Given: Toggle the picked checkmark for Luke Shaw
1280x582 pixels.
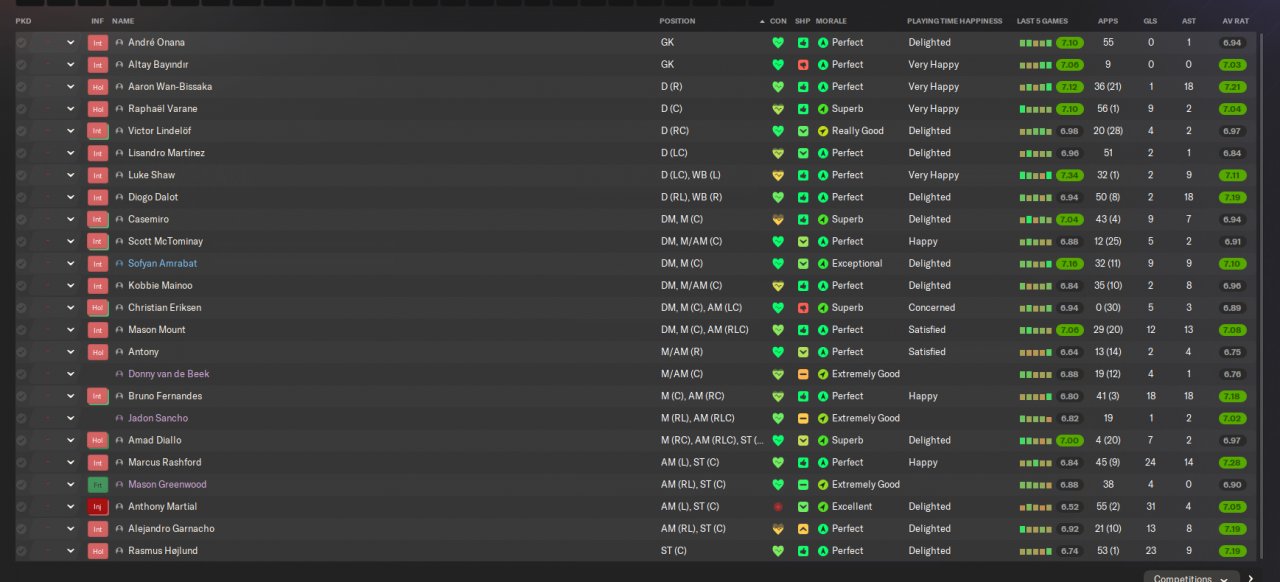Looking at the screenshot, I should pyautogui.click(x=21, y=175).
